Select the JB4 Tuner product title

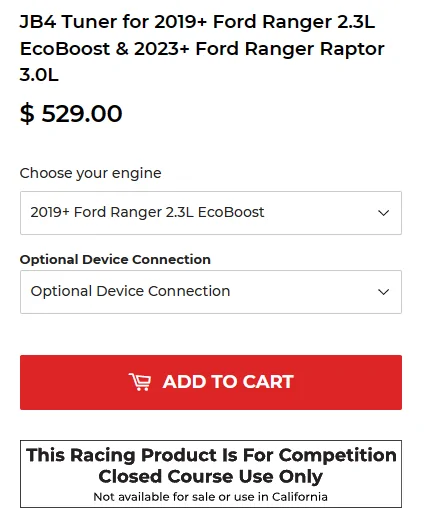pos(202,48)
